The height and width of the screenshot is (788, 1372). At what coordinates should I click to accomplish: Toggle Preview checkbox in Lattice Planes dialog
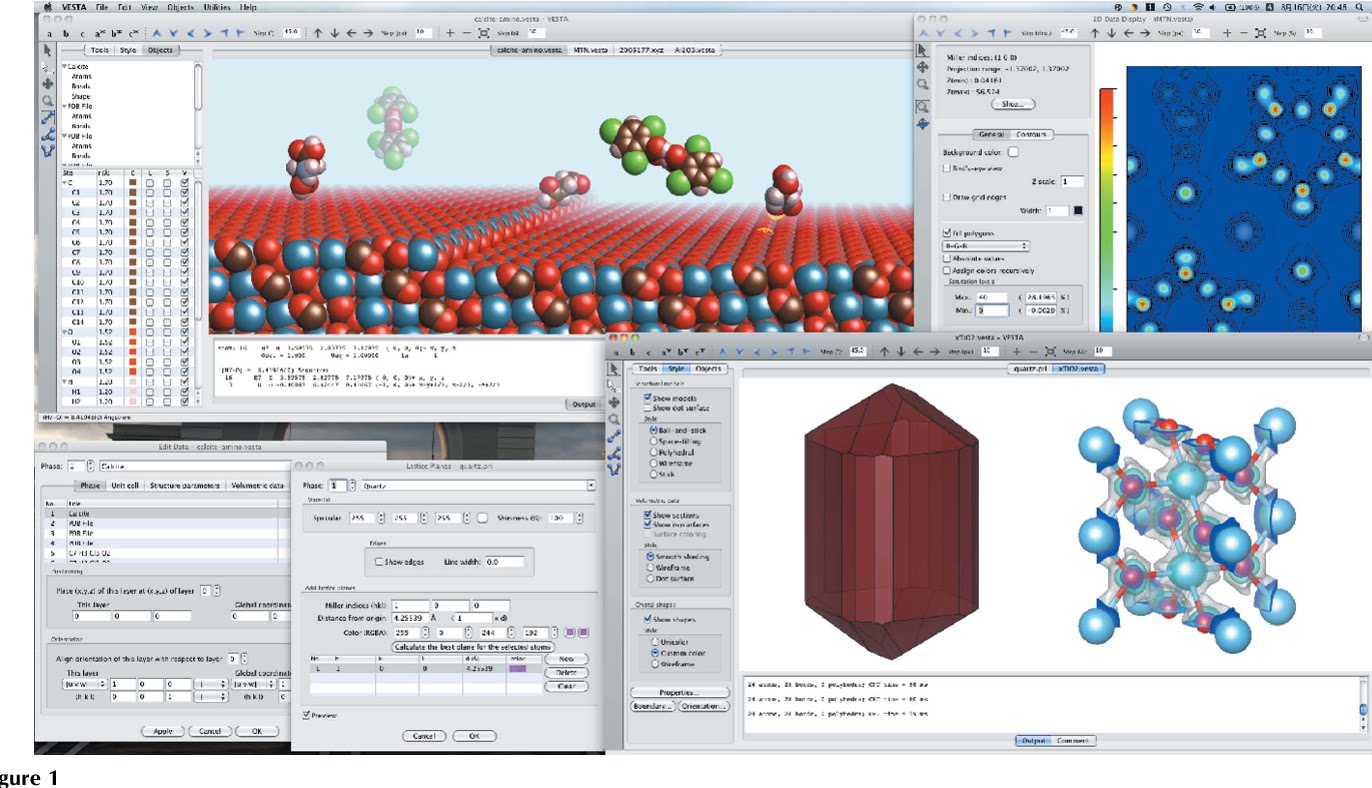pyautogui.click(x=307, y=715)
